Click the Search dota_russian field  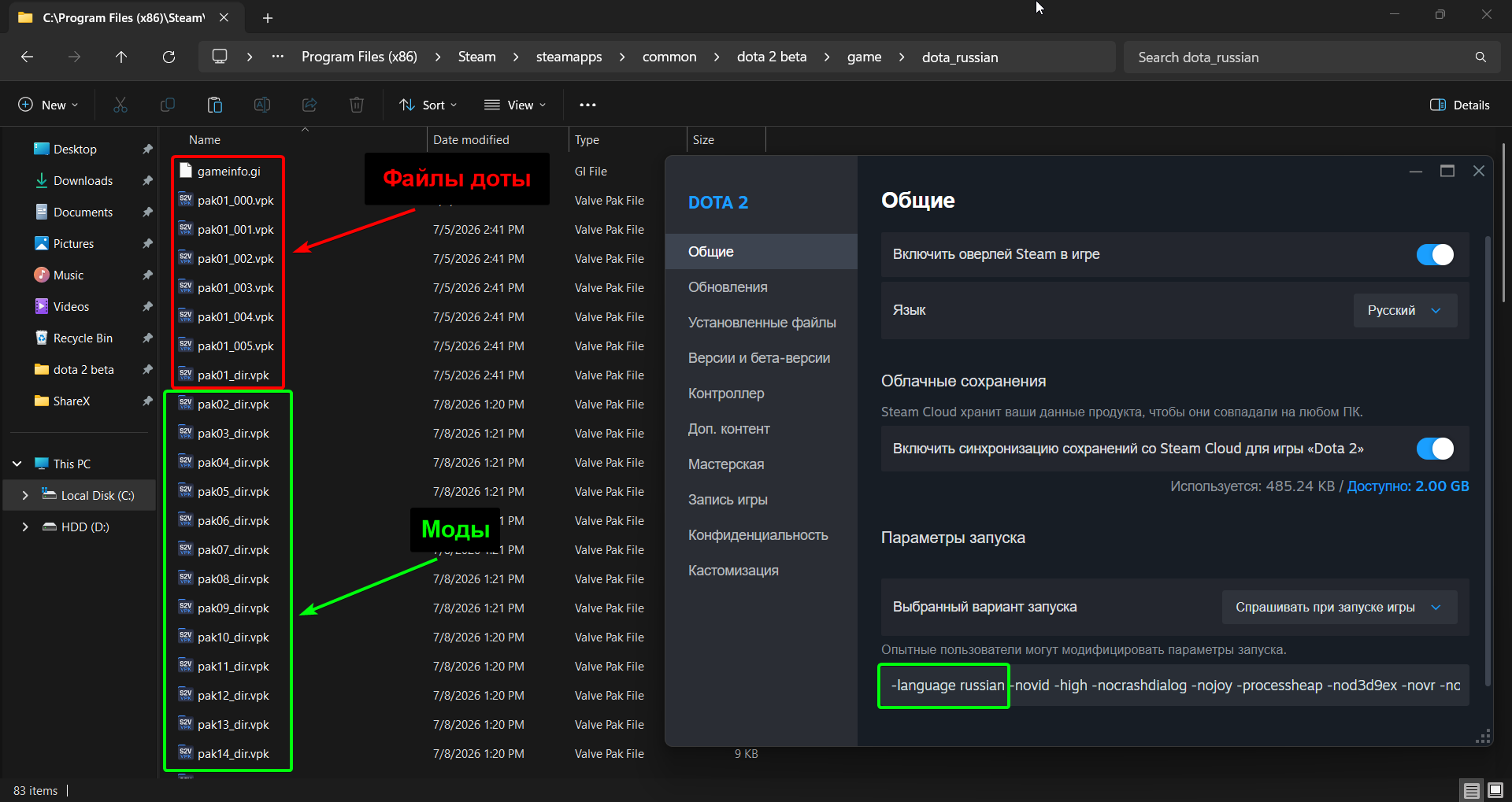tap(1311, 57)
